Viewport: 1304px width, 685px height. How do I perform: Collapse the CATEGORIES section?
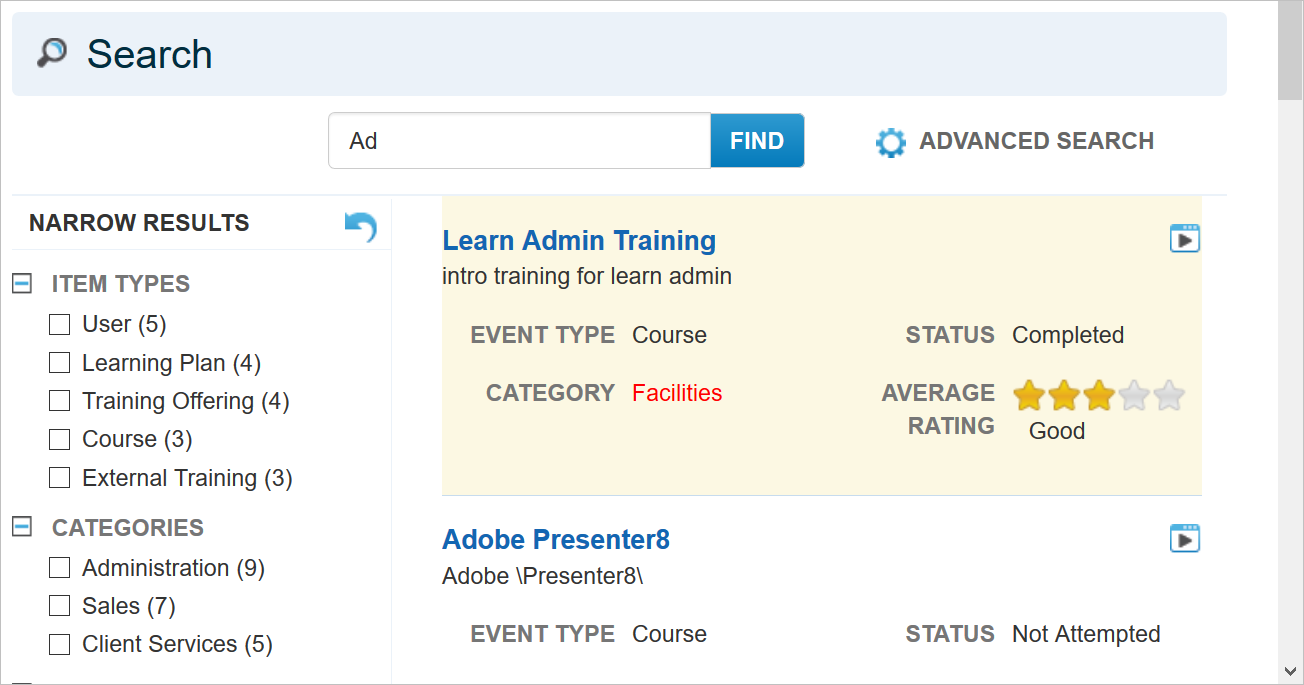21,527
